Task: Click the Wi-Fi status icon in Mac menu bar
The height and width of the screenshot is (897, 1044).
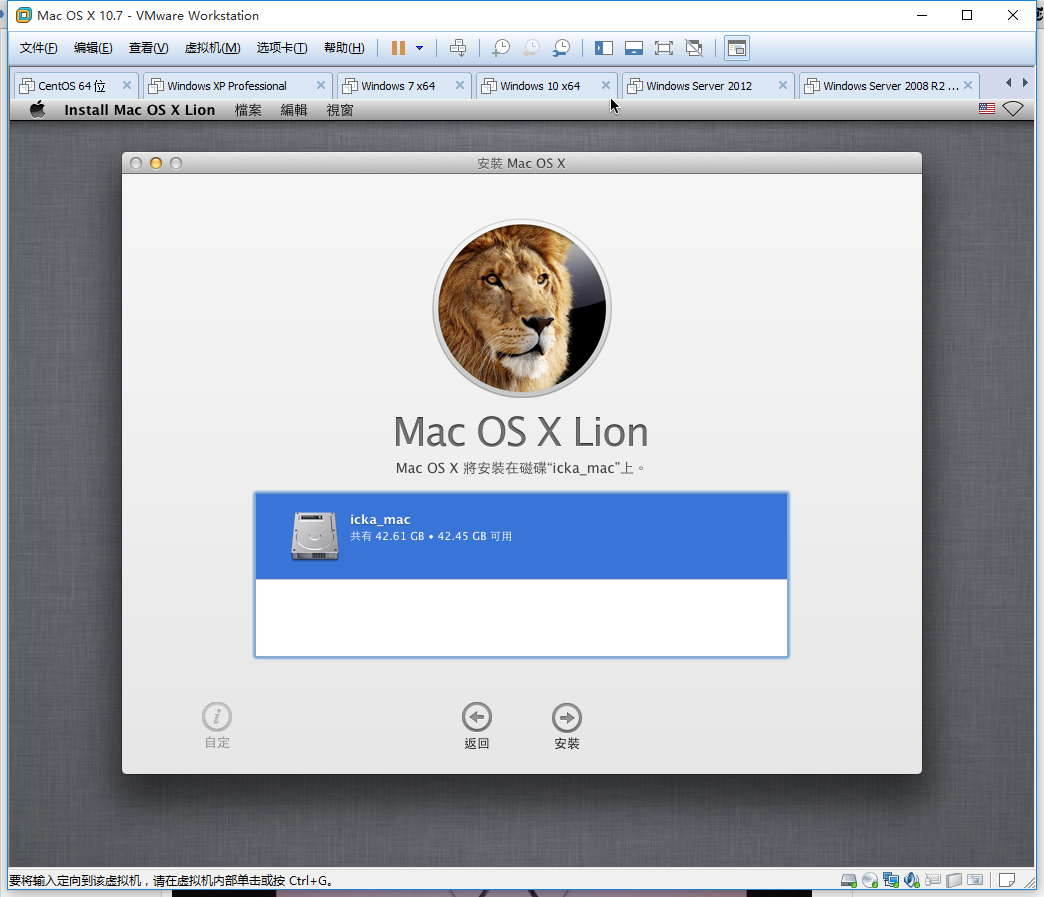Action: click(x=1013, y=109)
